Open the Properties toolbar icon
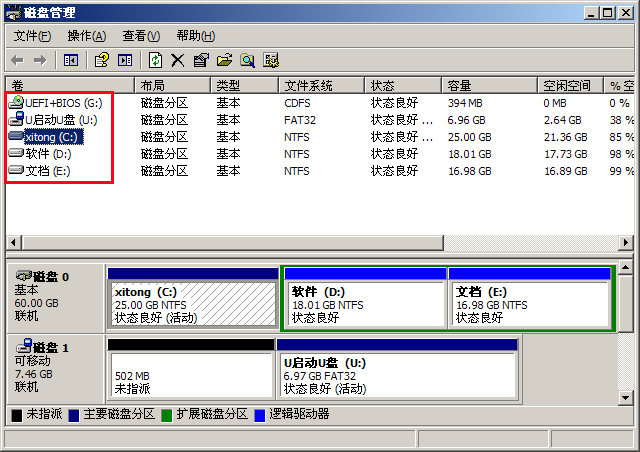The width and height of the screenshot is (640, 452). pos(201,60)
